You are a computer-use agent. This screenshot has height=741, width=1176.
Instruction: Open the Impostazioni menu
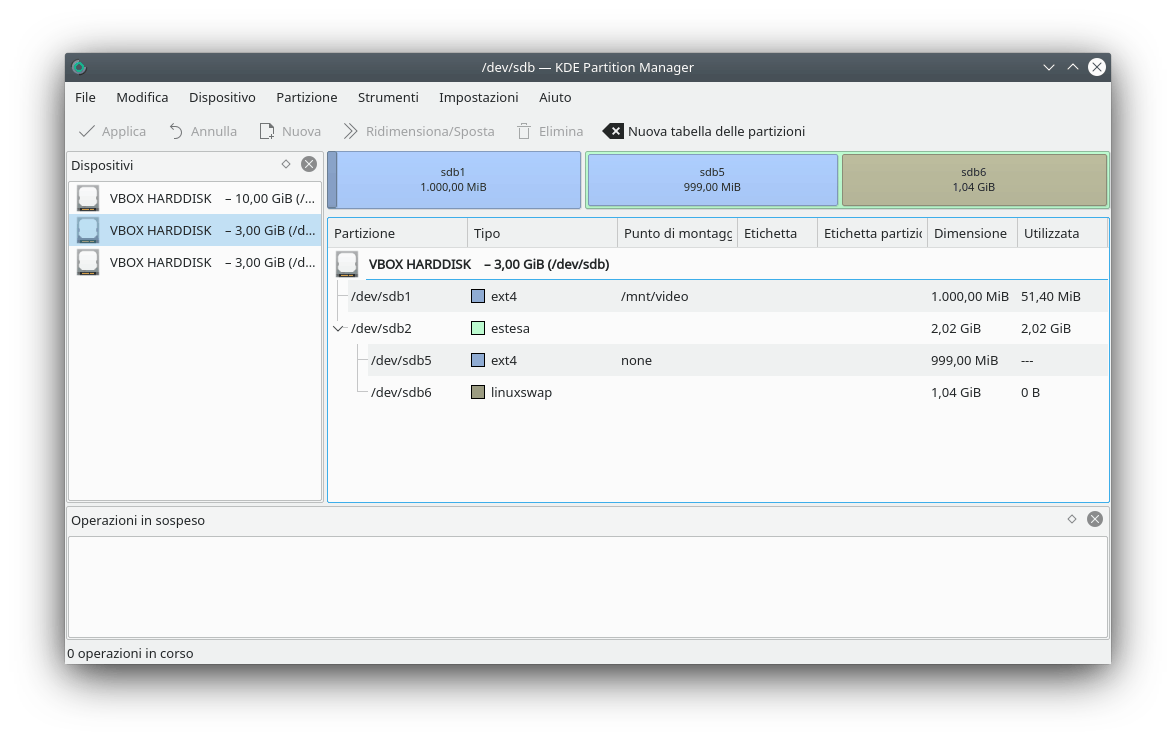tap(478, 98)
